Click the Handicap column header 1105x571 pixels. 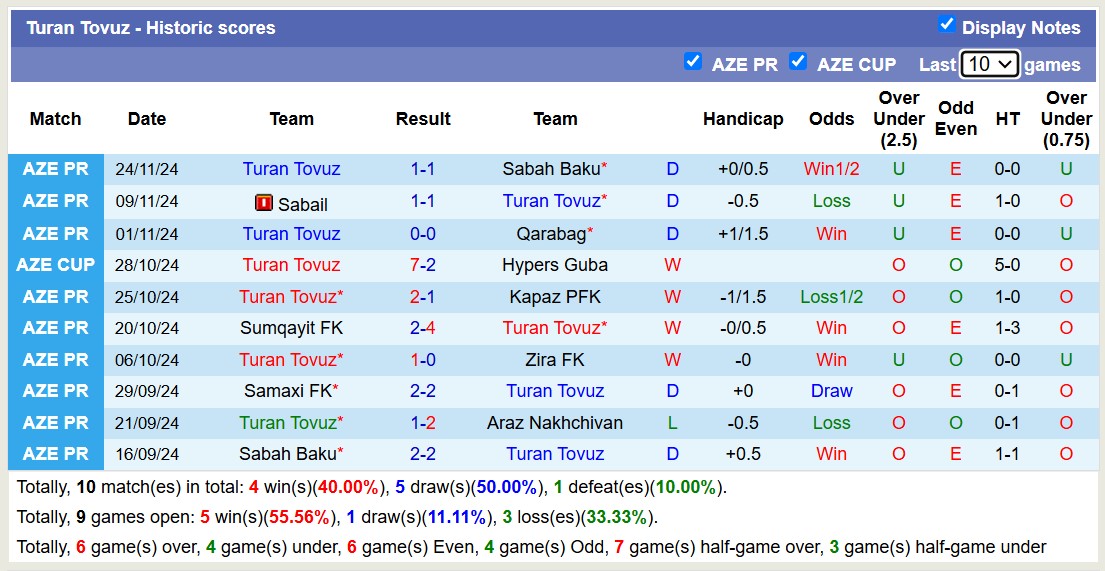pyautogui.click(x=743, y=119)
